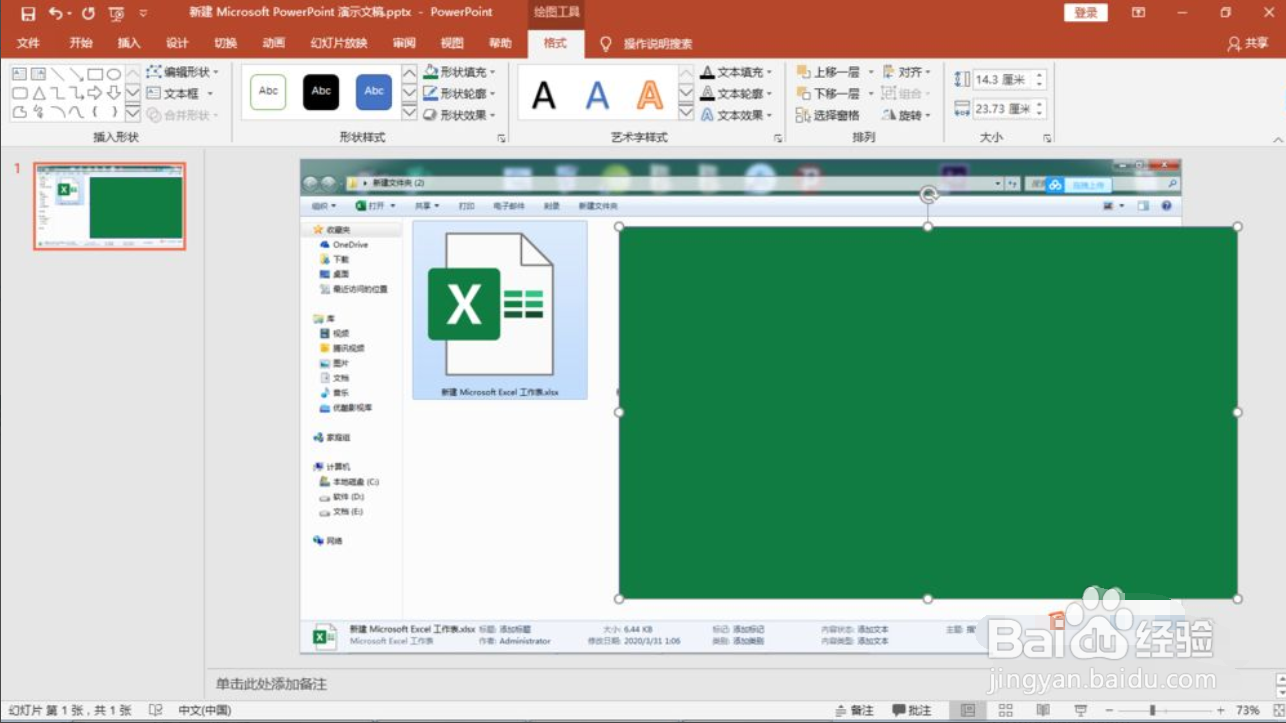Click the Redo/repeat icon
1286x723 pixels.
point(88,13)
